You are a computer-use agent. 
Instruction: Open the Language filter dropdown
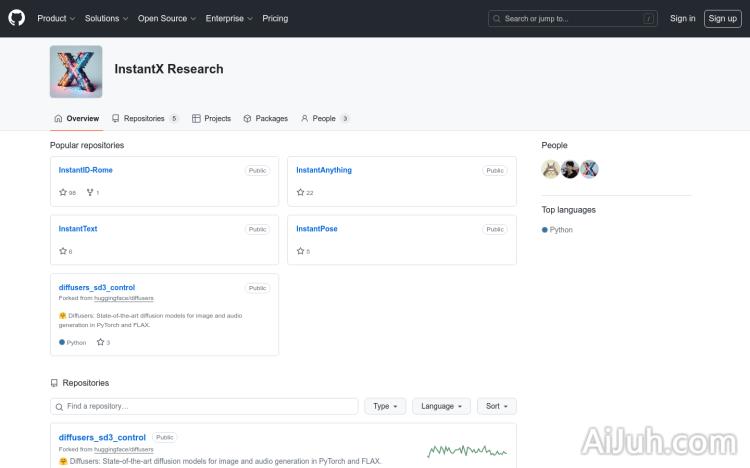(441, 406)
